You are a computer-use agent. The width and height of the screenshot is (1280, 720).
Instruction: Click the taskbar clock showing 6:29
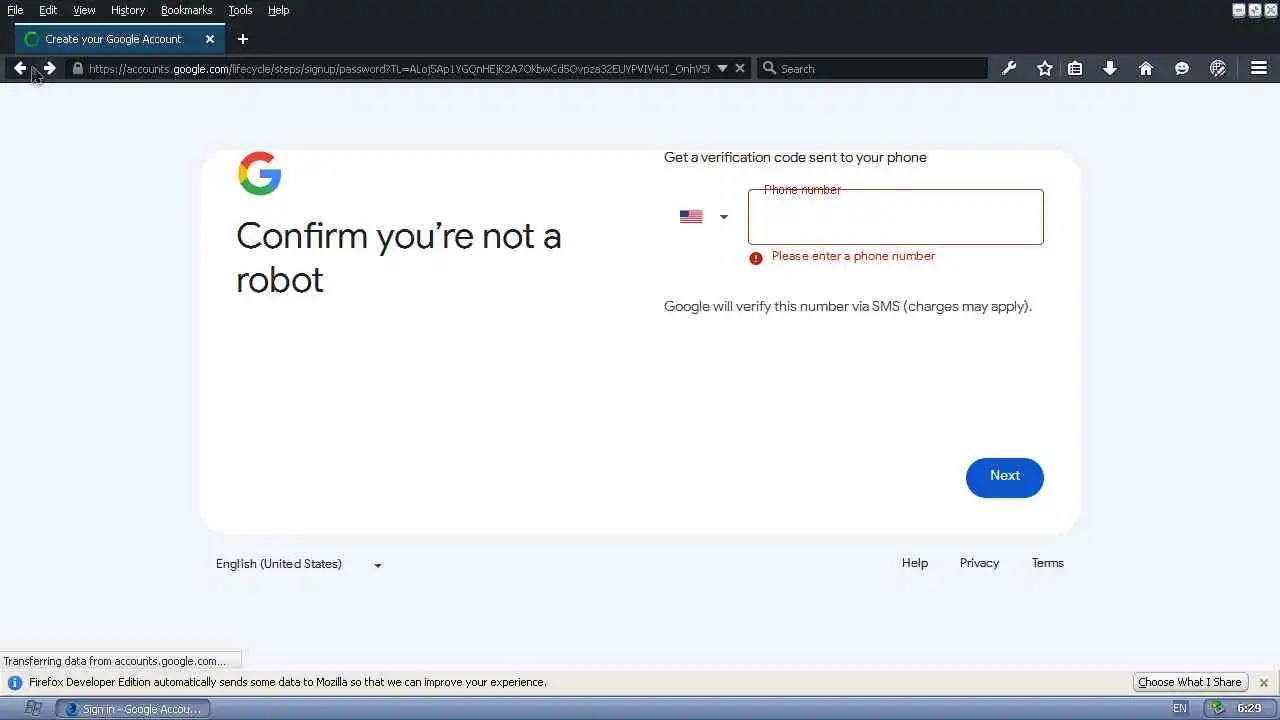(x=1248, y=708)
